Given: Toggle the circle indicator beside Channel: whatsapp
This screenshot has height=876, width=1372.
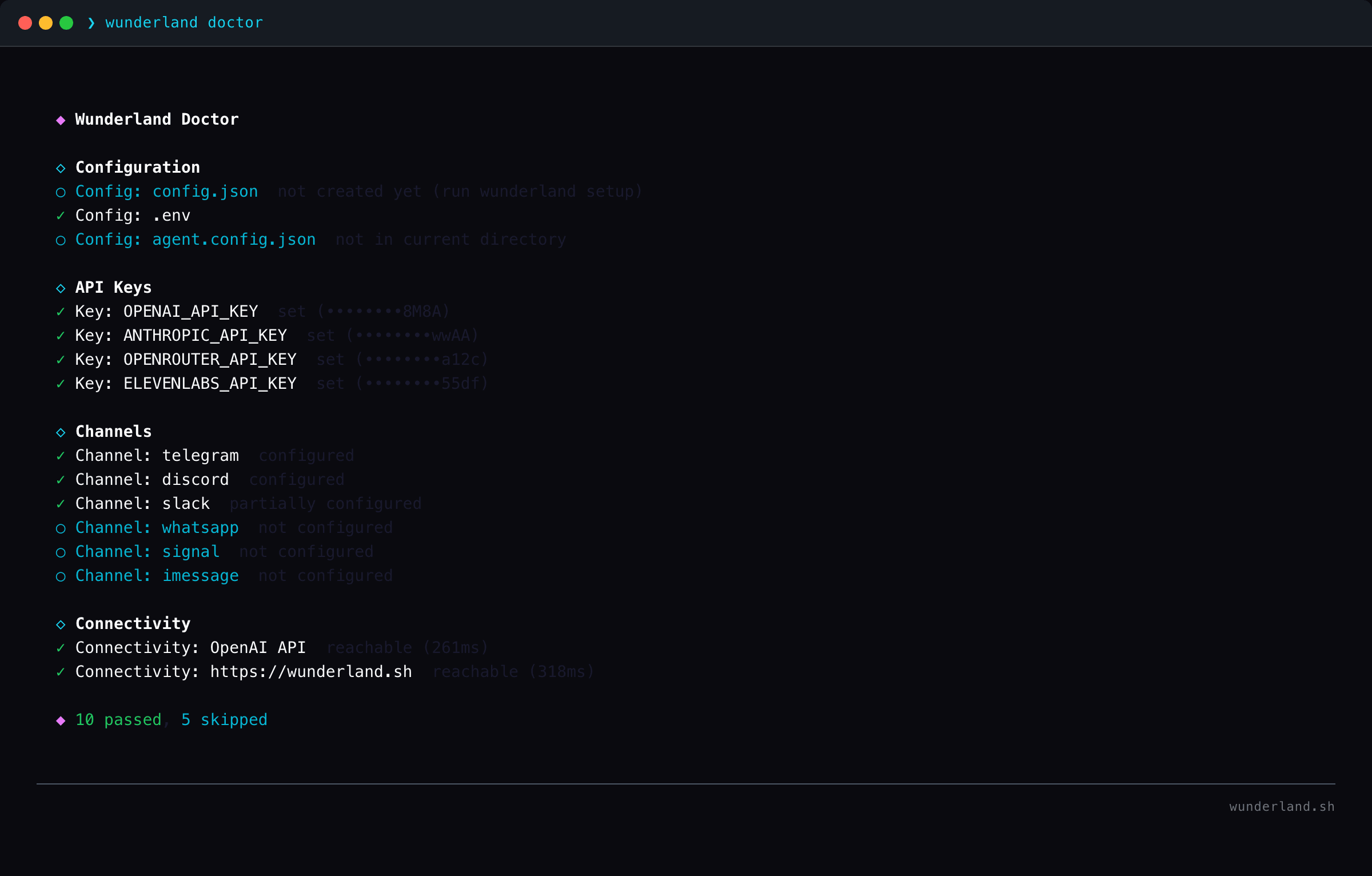Looking at the screenshot, I should (x=61, y=528).
